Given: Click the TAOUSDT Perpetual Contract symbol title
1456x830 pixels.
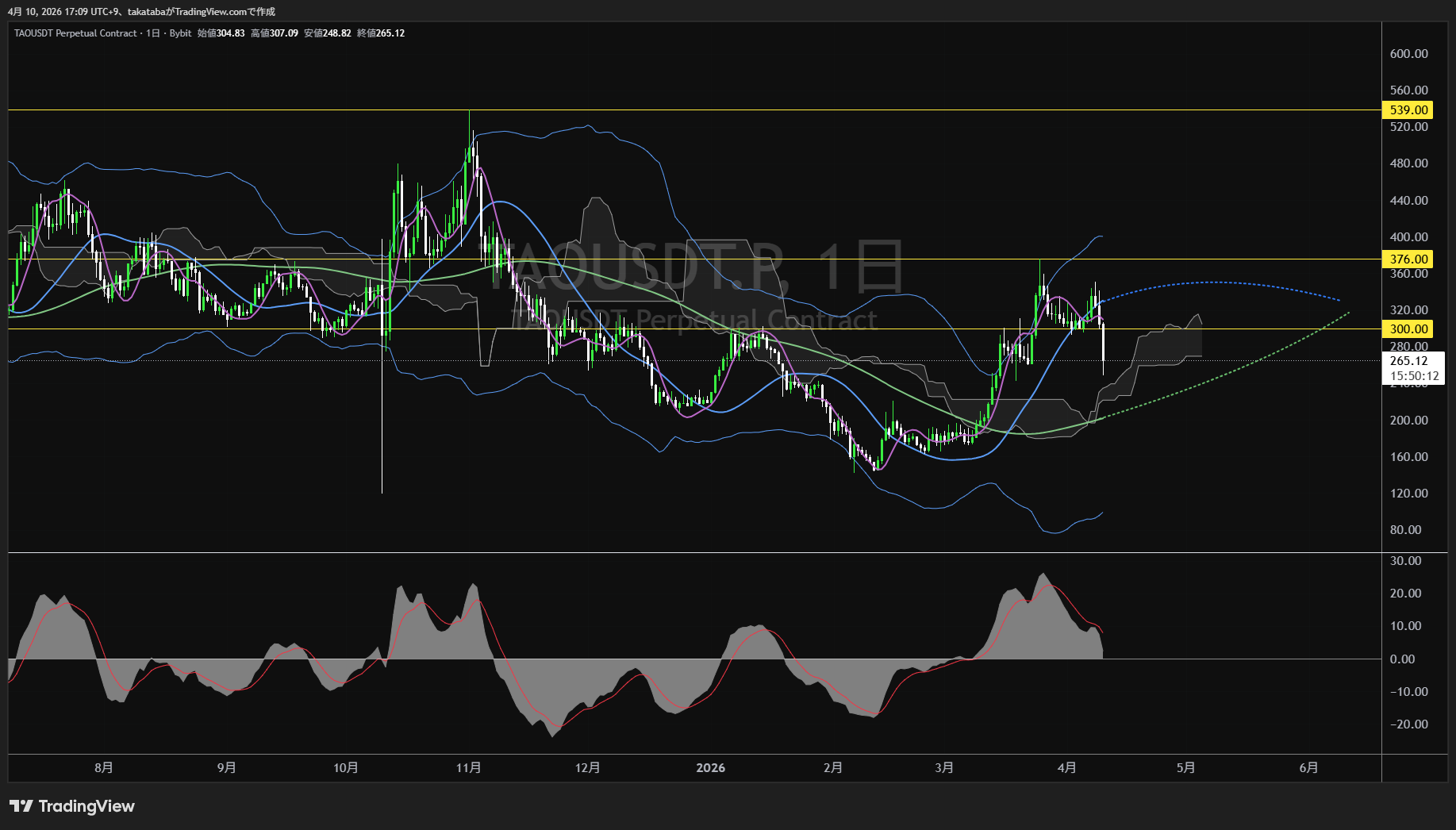Looking at the screenshot, I should point(75,33).
